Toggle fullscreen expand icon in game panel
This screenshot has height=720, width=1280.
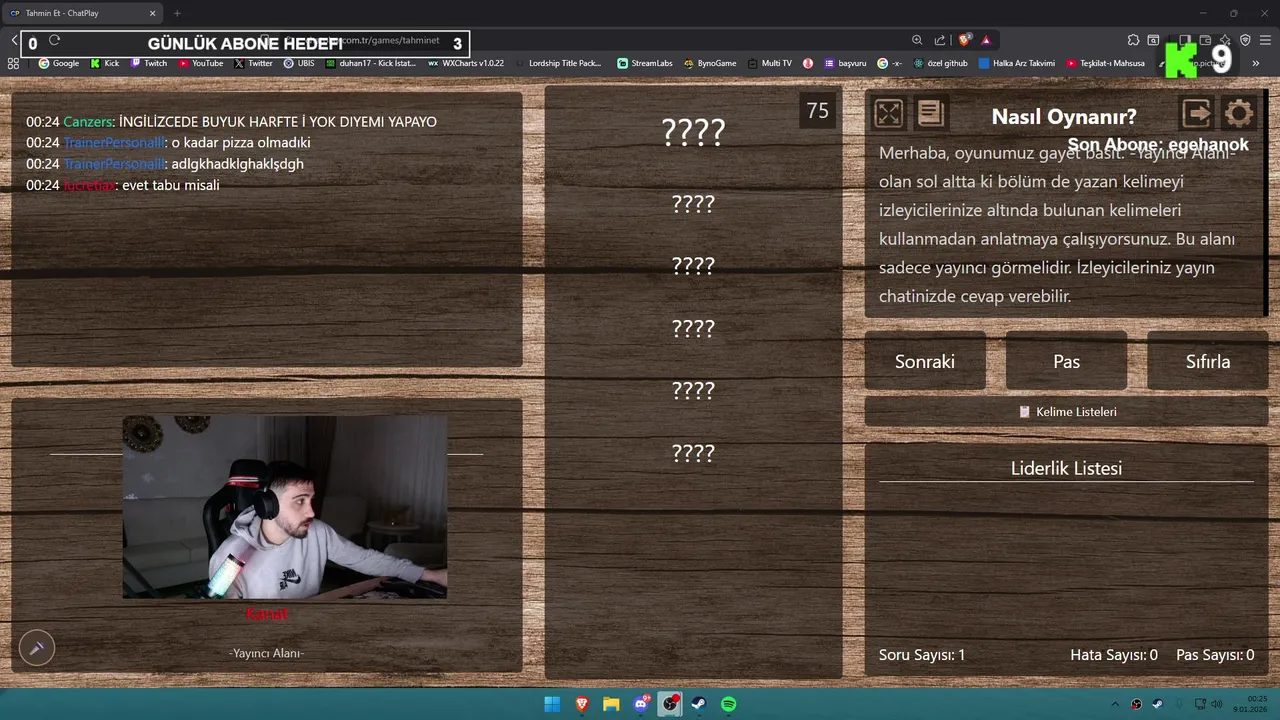click(889, 113)
